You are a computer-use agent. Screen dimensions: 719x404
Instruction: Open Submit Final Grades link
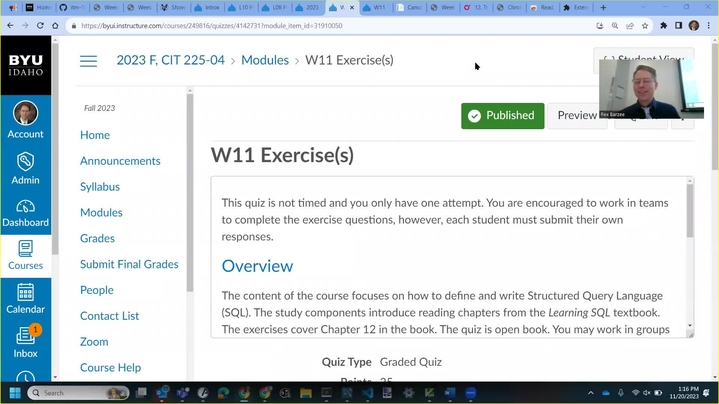tap(129, 264)
